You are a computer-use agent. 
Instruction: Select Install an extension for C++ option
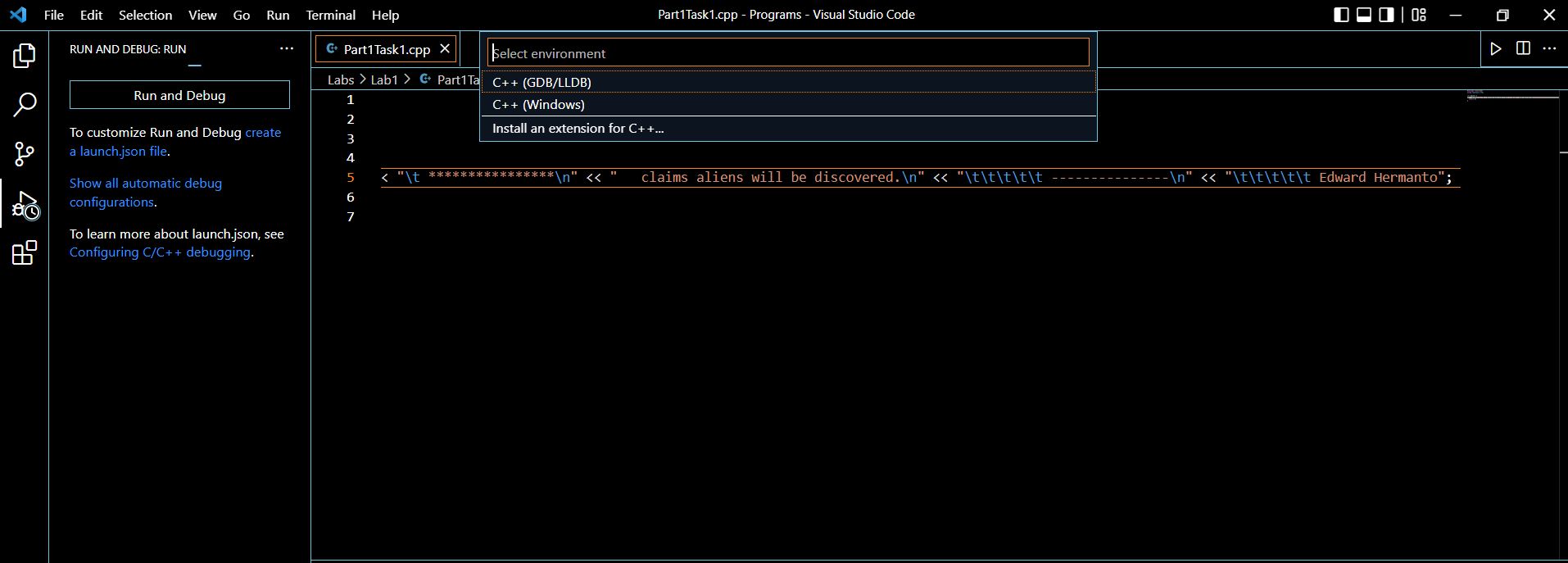tap(788, 128)
